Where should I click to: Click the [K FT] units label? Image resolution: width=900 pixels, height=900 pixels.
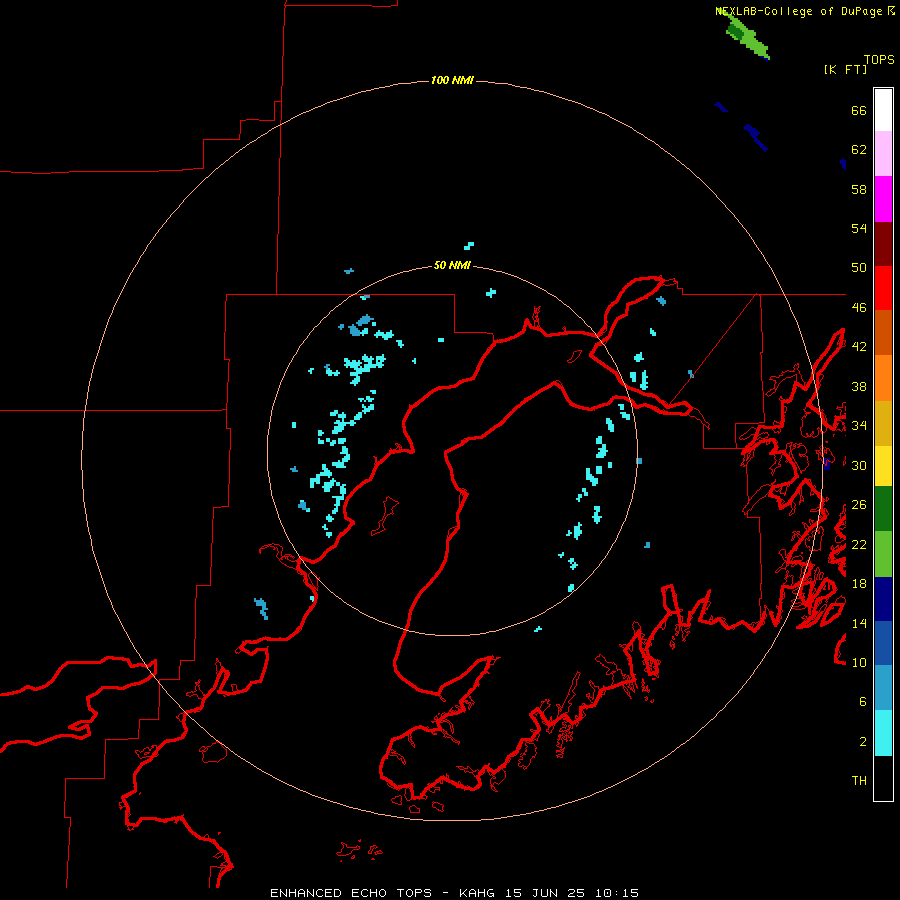point(845,69)
